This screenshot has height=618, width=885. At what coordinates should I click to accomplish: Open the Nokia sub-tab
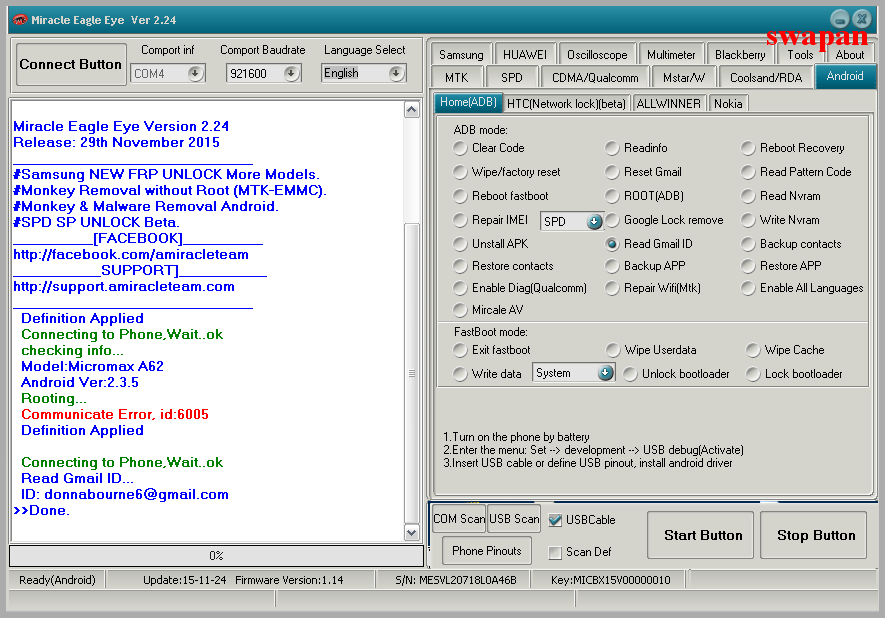click(x=728, y=103)
